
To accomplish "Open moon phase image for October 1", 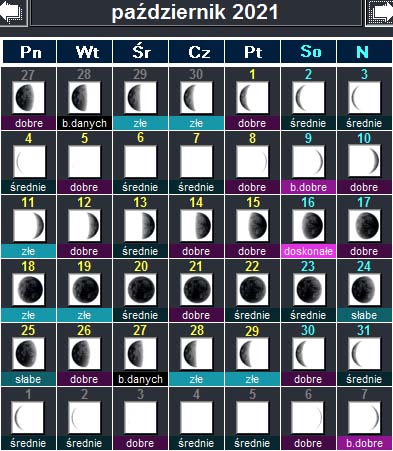I will tap(252, 98).
